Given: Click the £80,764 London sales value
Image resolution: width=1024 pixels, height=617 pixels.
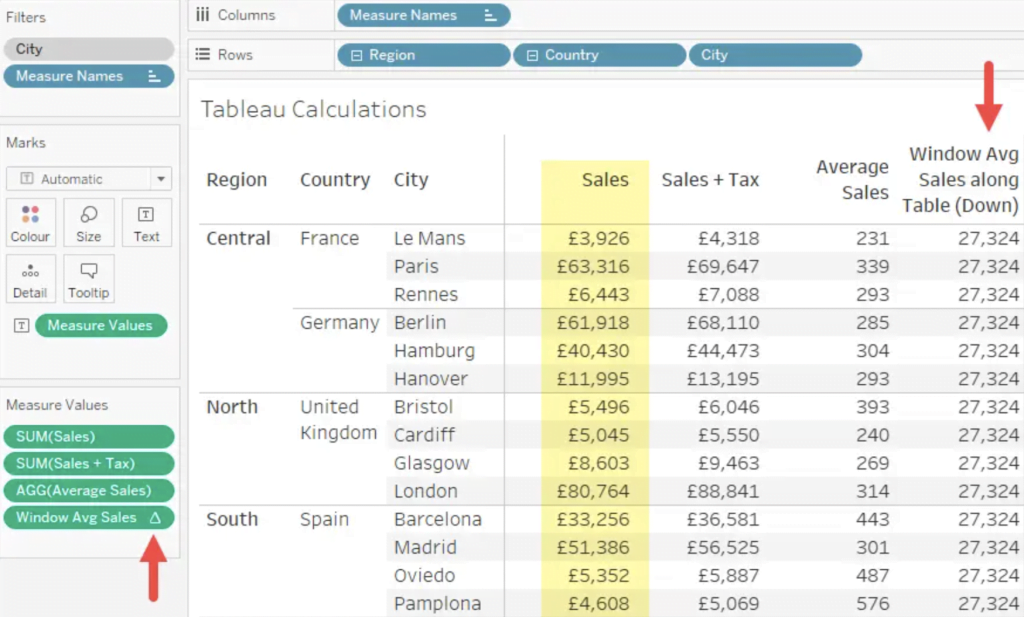Looking at the screenshot, I should pos(593,491).
